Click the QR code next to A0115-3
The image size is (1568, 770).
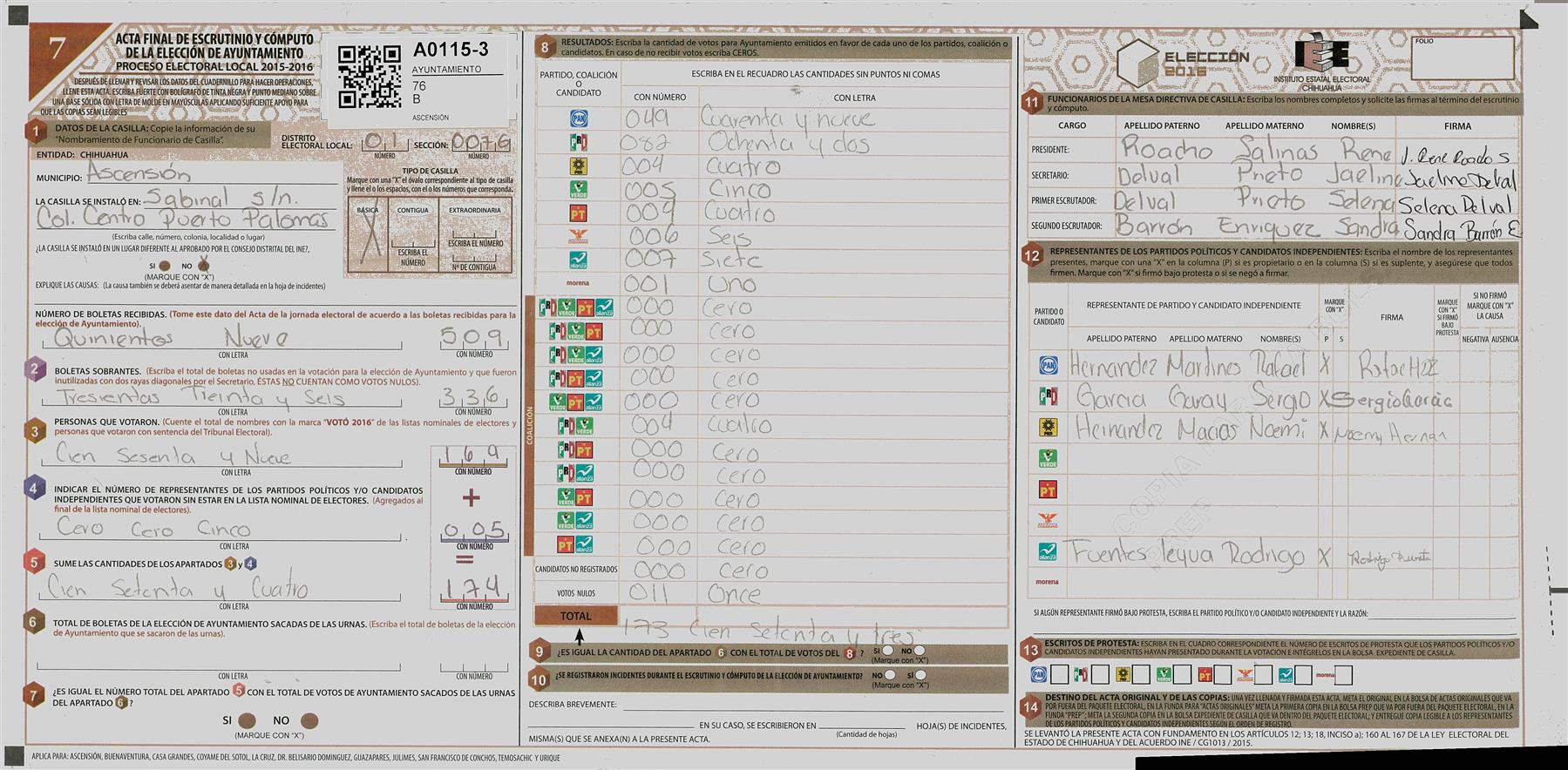(370, 78)
